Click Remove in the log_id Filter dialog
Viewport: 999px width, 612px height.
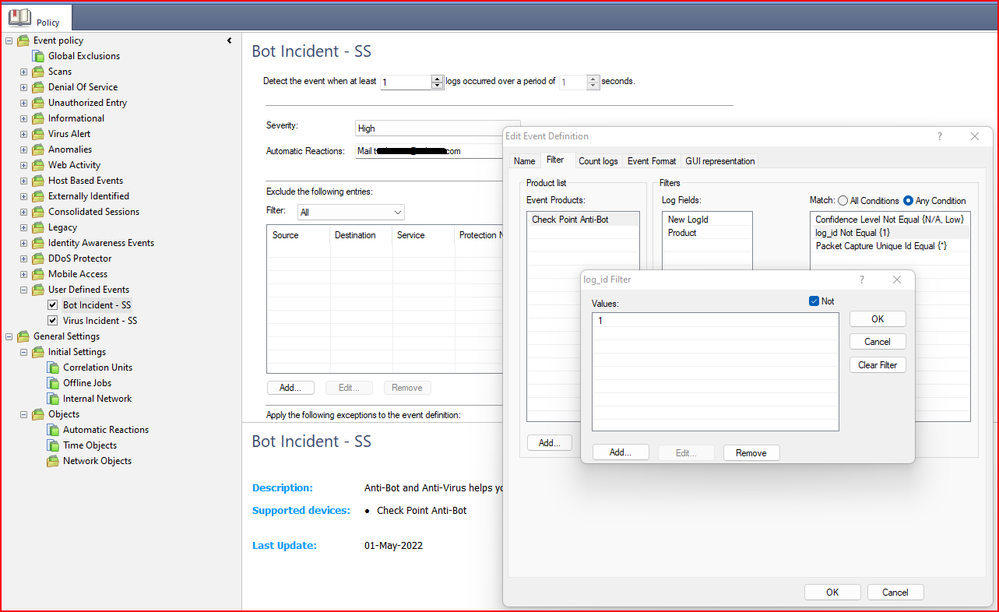pyautogui.click(x=751, y=453)
